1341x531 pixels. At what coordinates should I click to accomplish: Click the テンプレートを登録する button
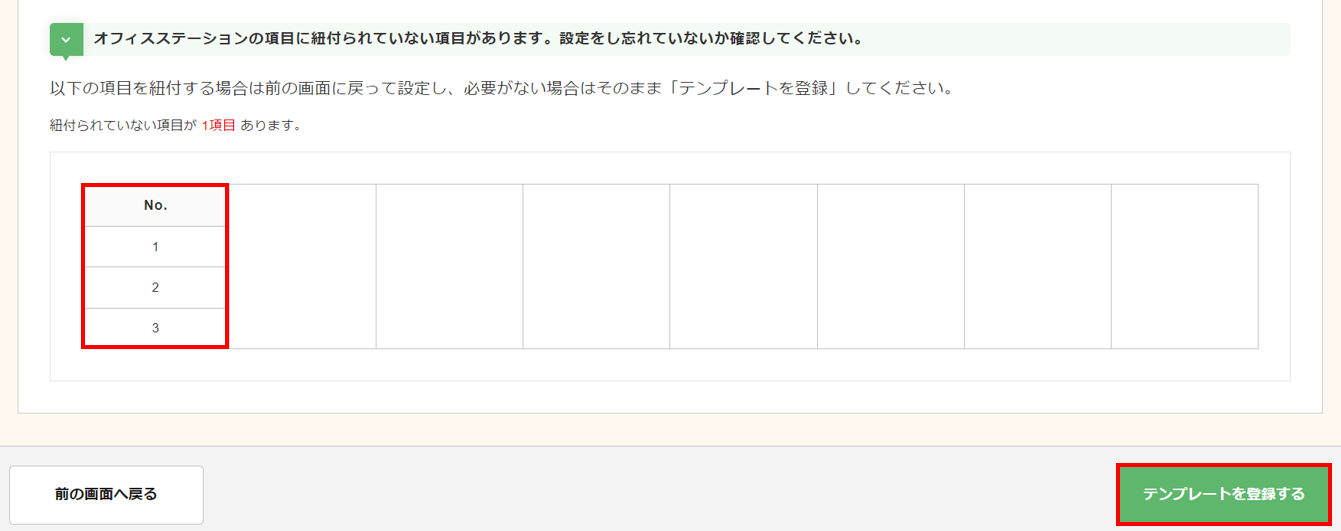(1224, 494)
